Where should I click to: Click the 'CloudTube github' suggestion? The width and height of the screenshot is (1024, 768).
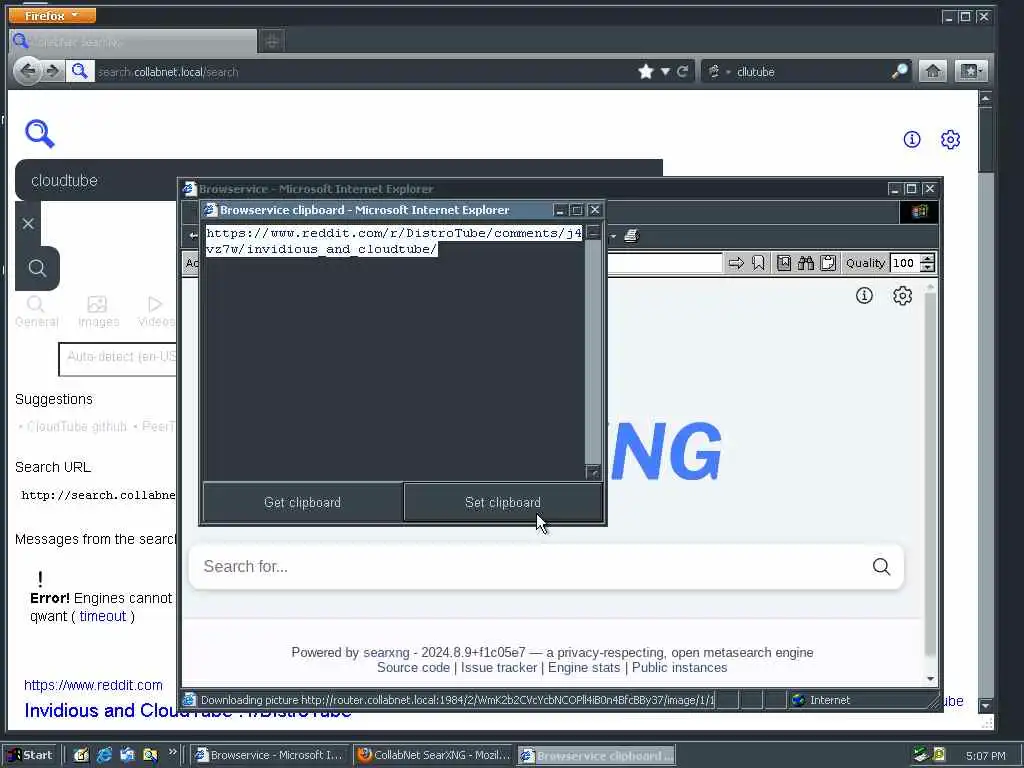point(76,426)
